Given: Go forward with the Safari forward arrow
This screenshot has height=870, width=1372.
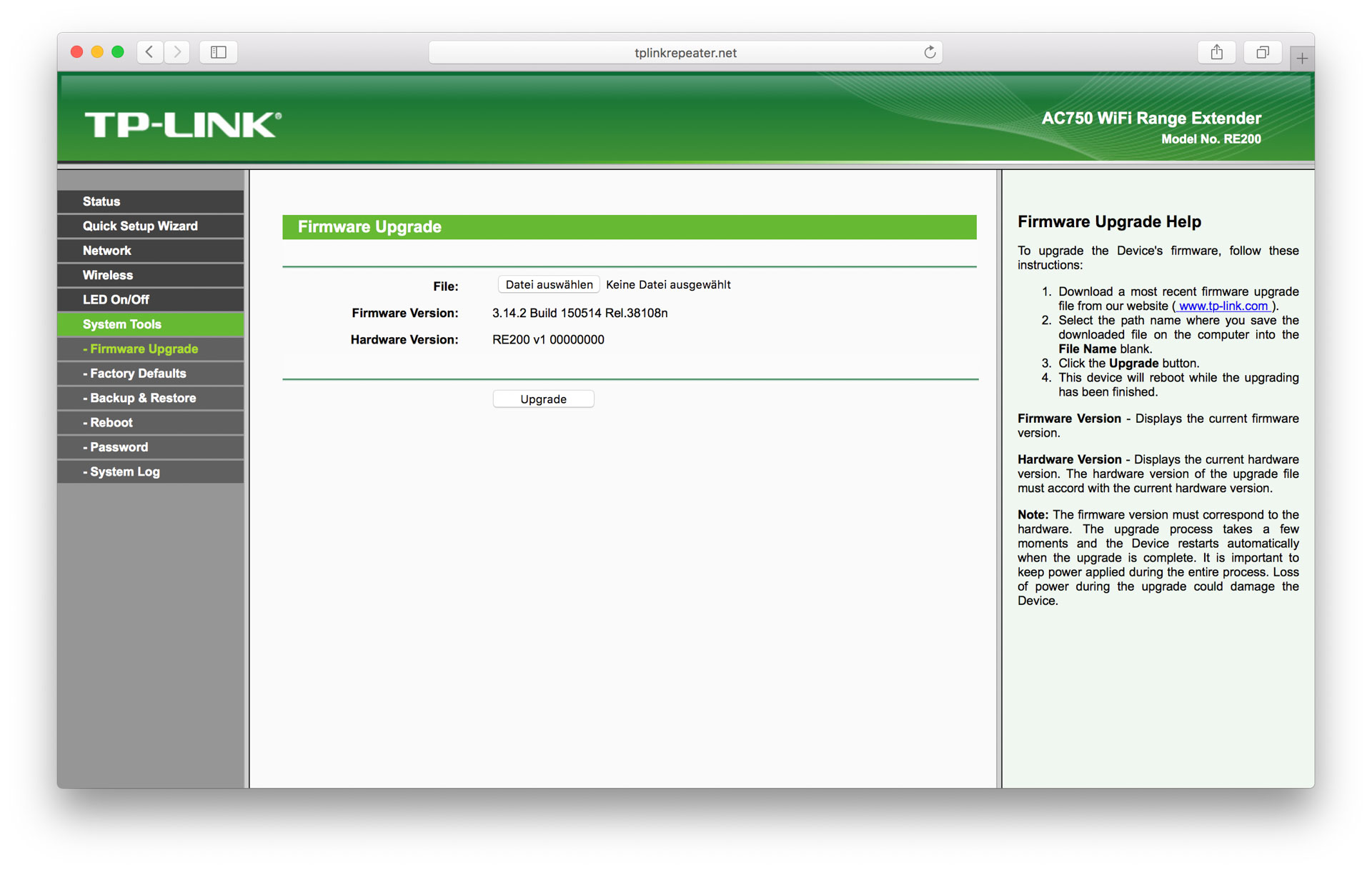Looking at the screenshot, I should (x=177, y=52).
